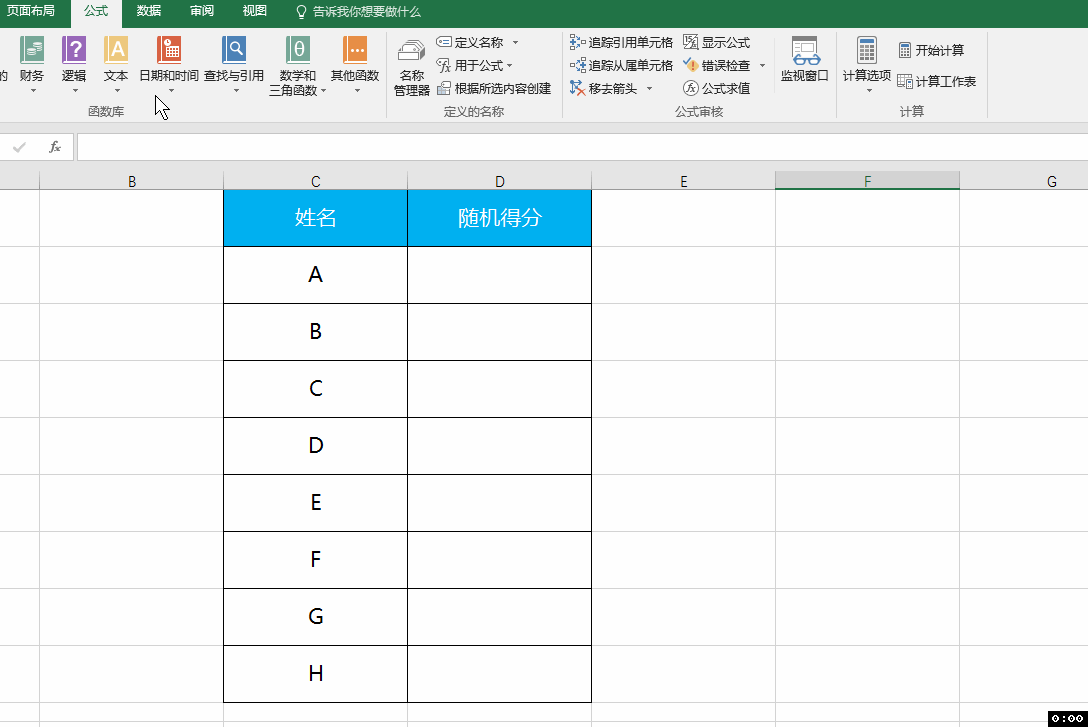Select column F header
This screenshot has height=727, width=1088.
pos(867,181)
